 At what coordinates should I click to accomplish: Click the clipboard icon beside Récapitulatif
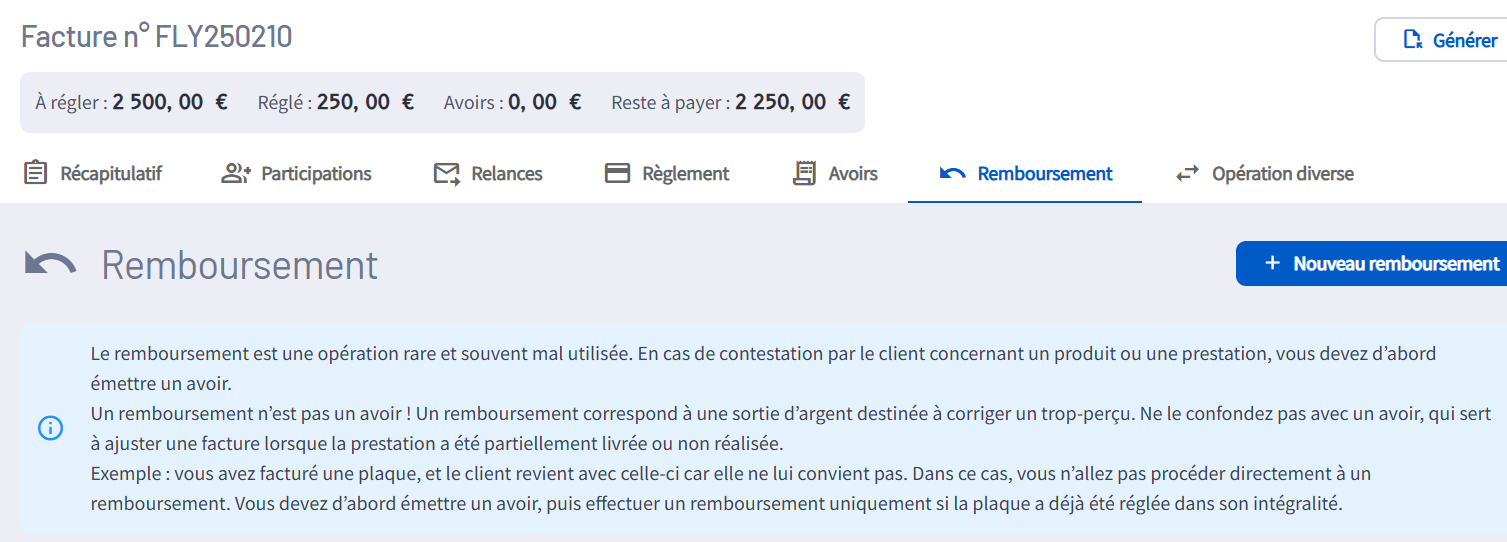coord(35,173)
